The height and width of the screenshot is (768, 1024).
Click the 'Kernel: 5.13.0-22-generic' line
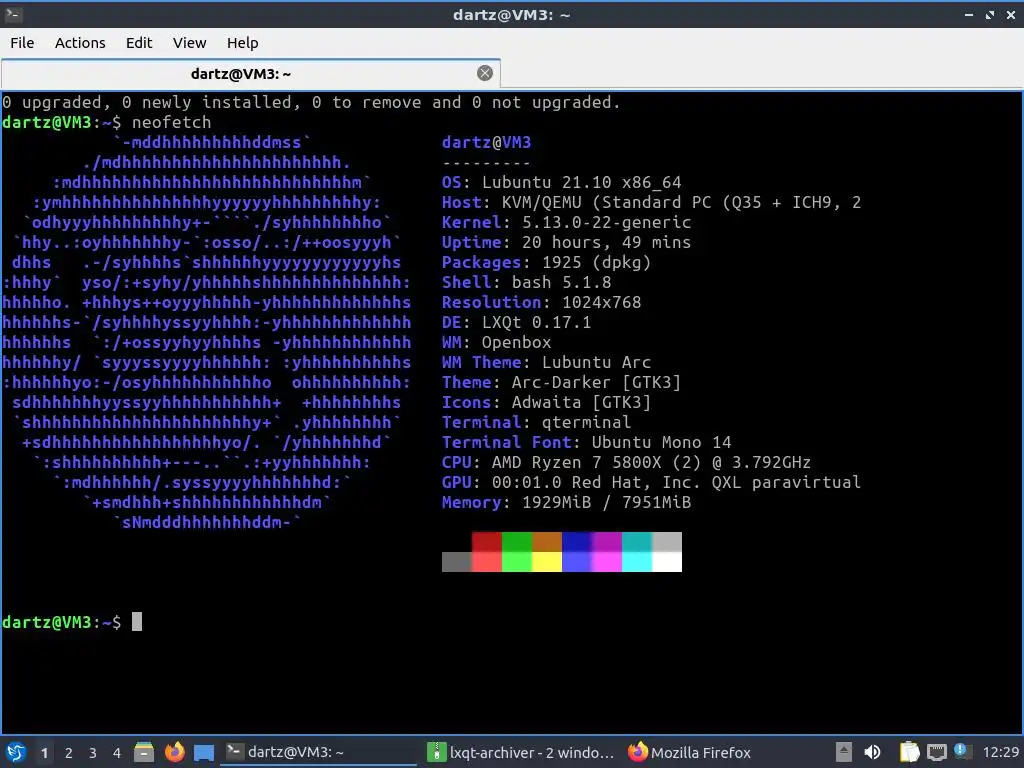pos(566,222)
